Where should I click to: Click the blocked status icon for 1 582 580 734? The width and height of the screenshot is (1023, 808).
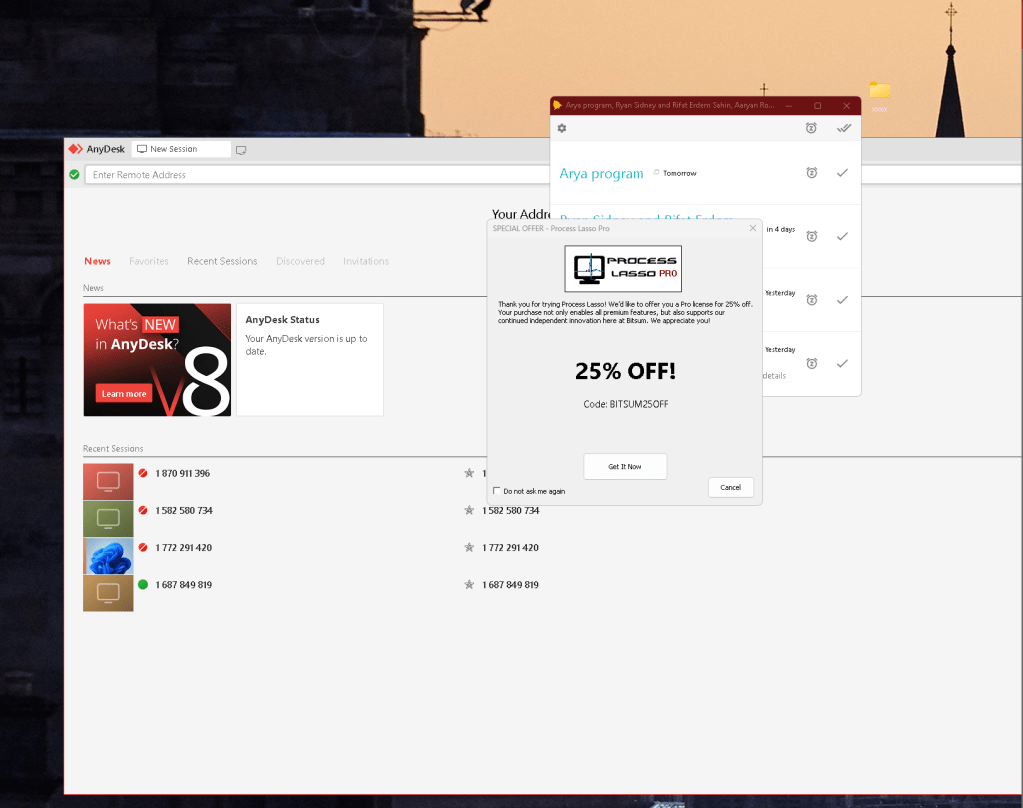(143, 510)
